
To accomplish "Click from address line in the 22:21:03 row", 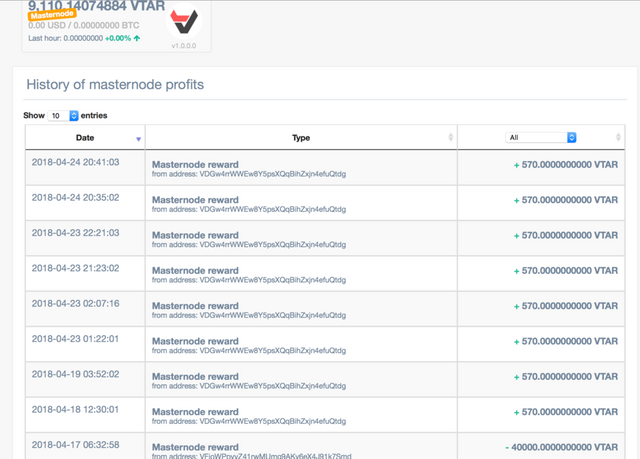I will click(249, 245).
